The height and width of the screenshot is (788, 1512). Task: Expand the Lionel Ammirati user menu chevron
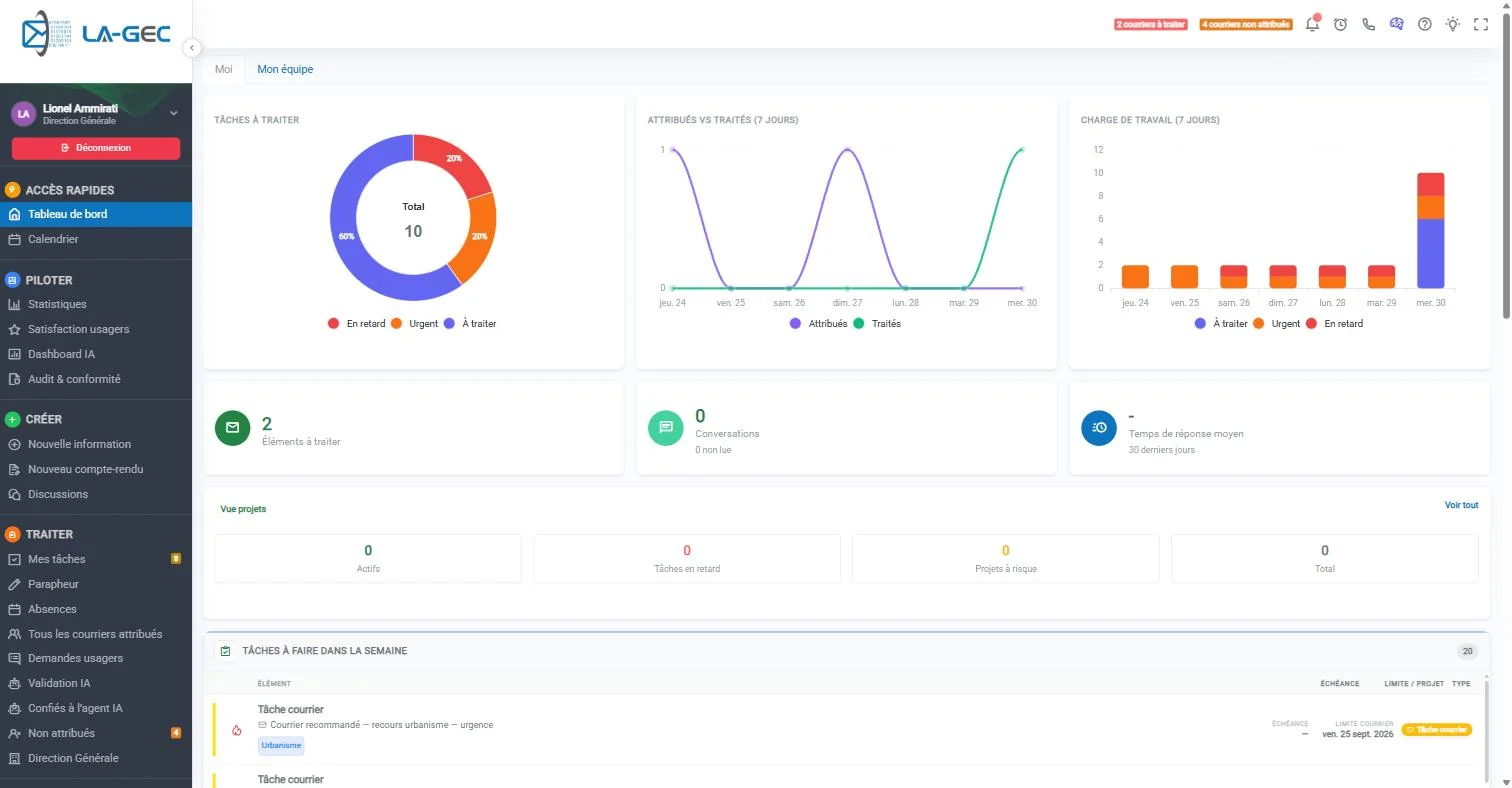[174, 114]
